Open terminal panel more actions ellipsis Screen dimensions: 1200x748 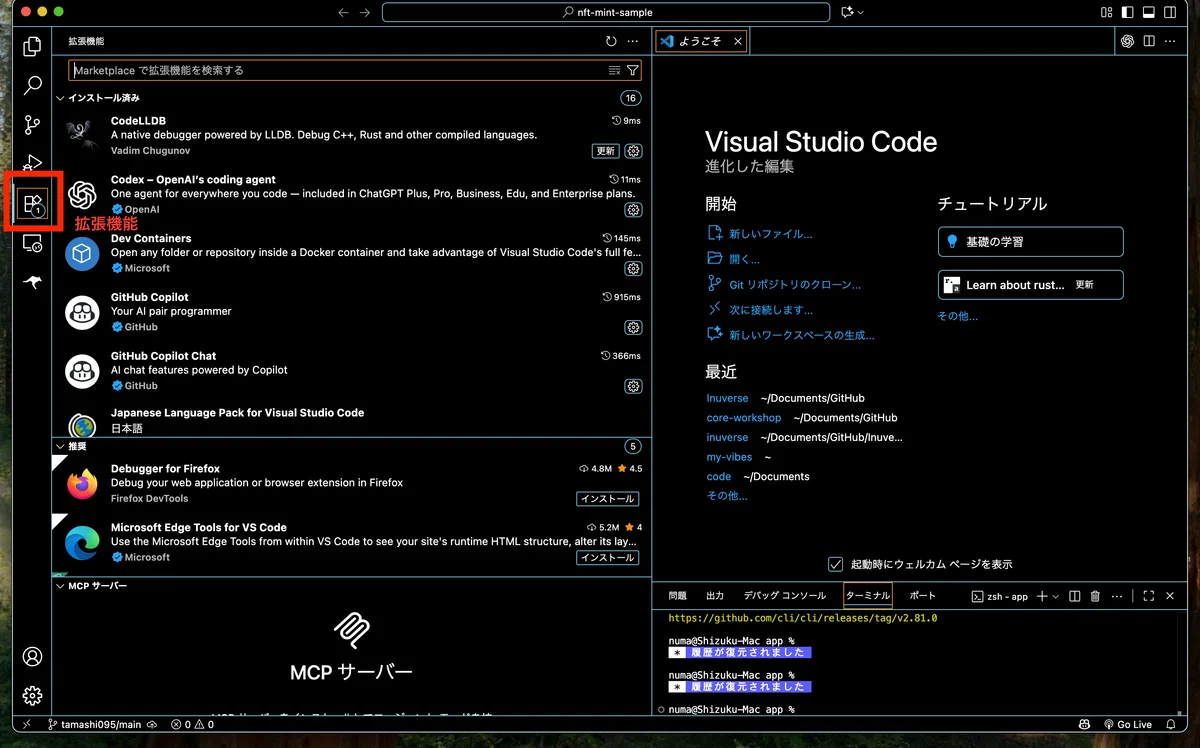tap(1117, 596)
